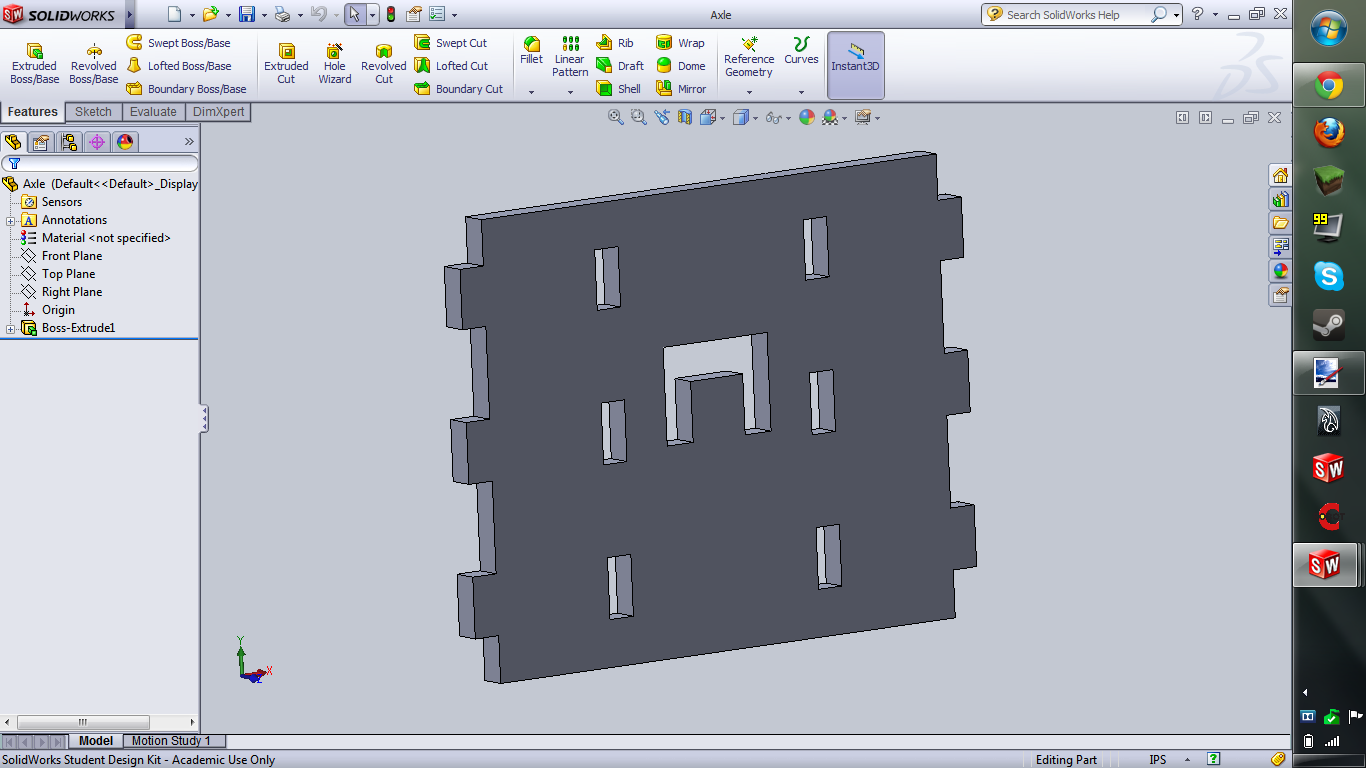Select the Rib feature
1366x768 pixels.
pos(615,43)
